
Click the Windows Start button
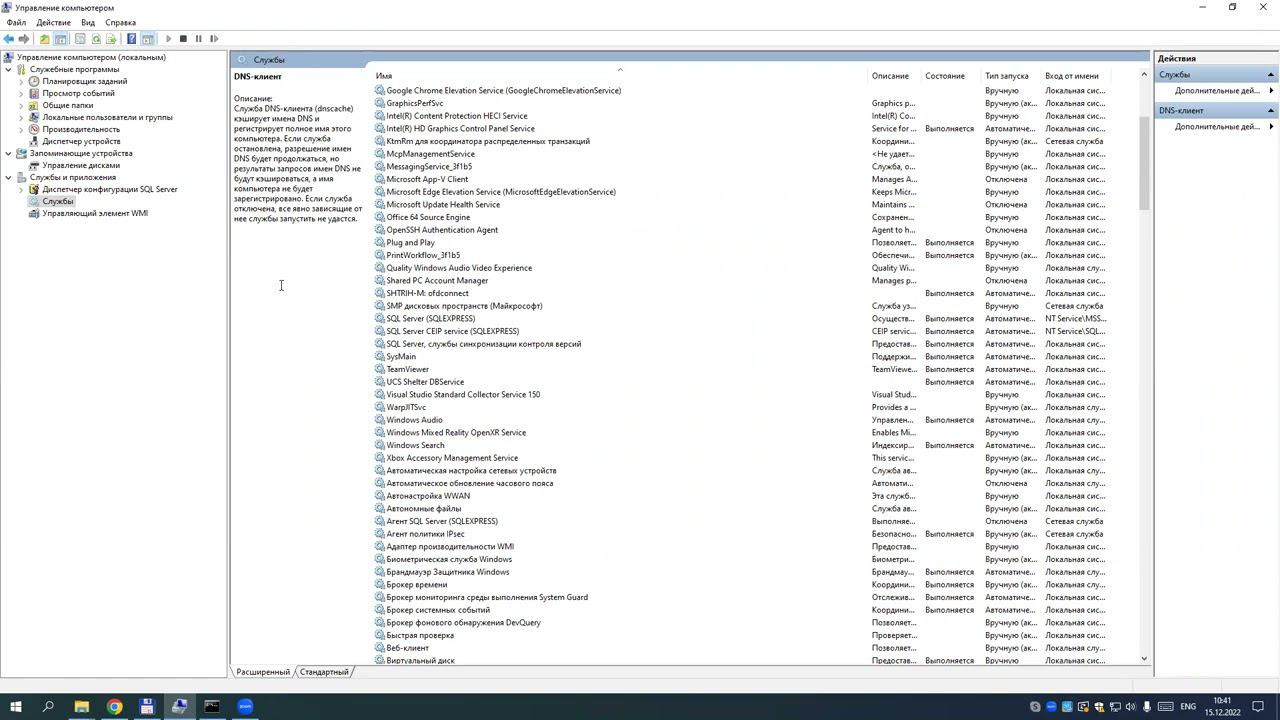pyautogui.click(x=15, y=707)
